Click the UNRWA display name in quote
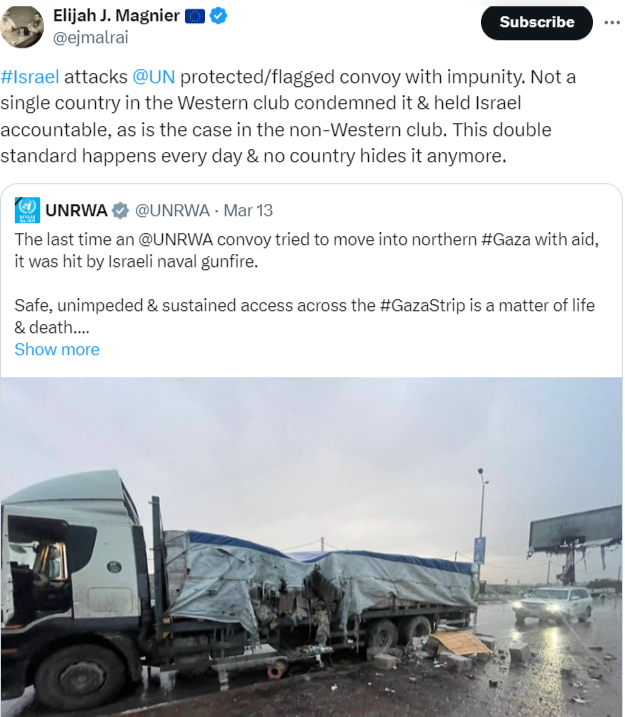The image size is (625, 717). pyautogui.click(x=77, y=210)
